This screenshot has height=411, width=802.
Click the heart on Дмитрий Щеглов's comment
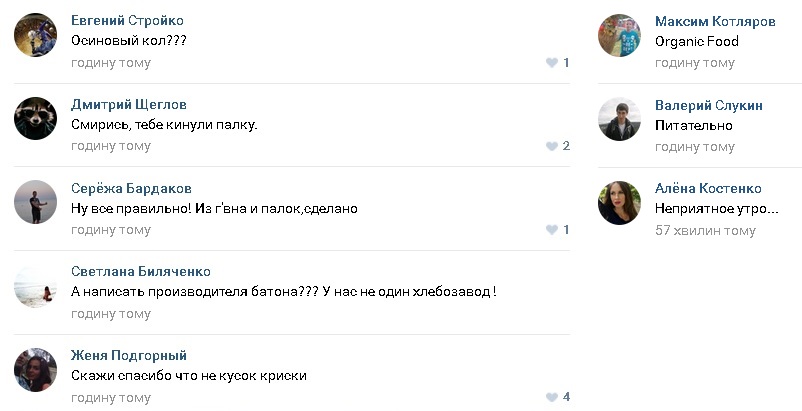[x=551, y=146]
